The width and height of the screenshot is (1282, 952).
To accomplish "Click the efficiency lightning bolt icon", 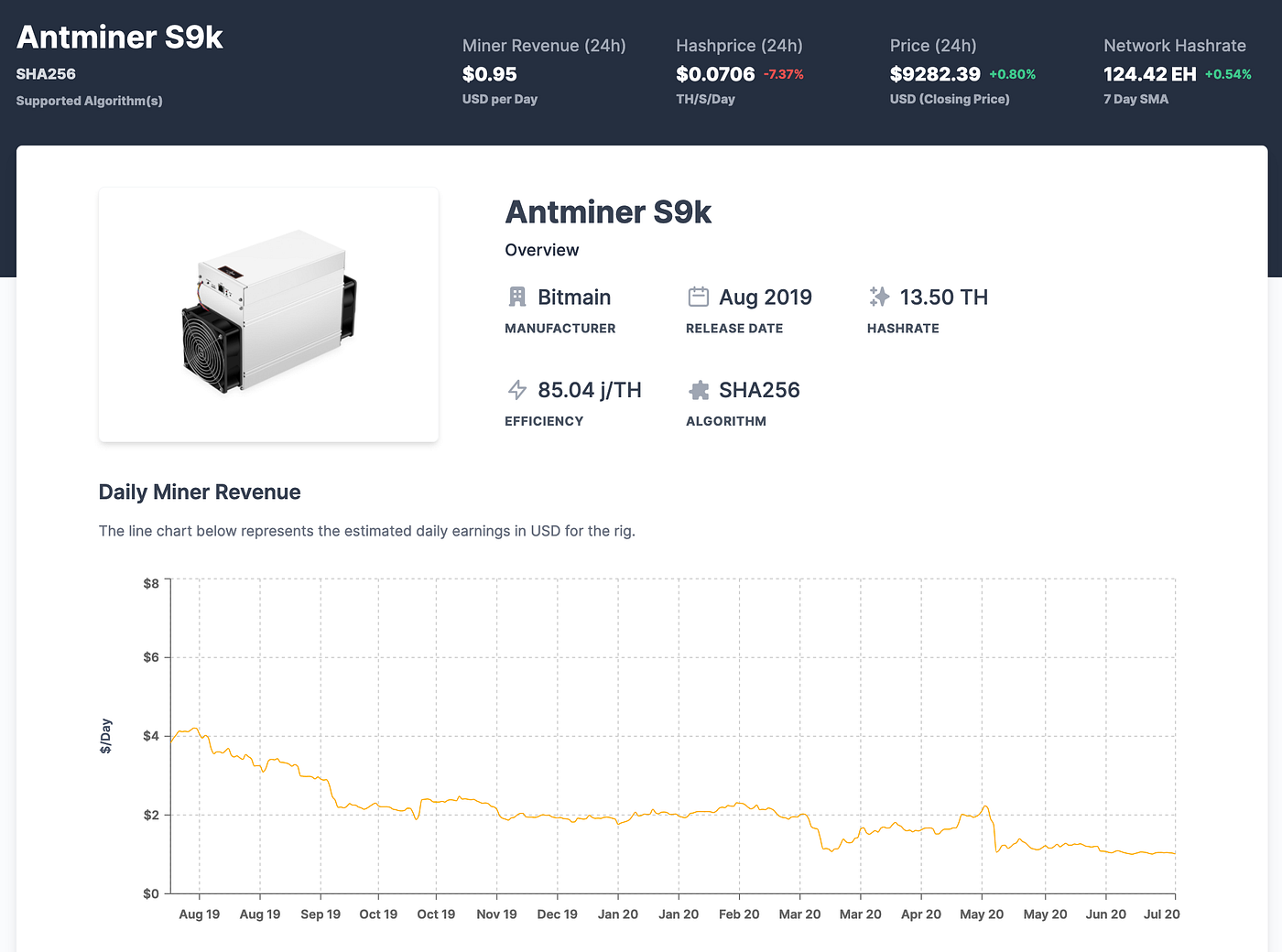I will pos(517,390).
